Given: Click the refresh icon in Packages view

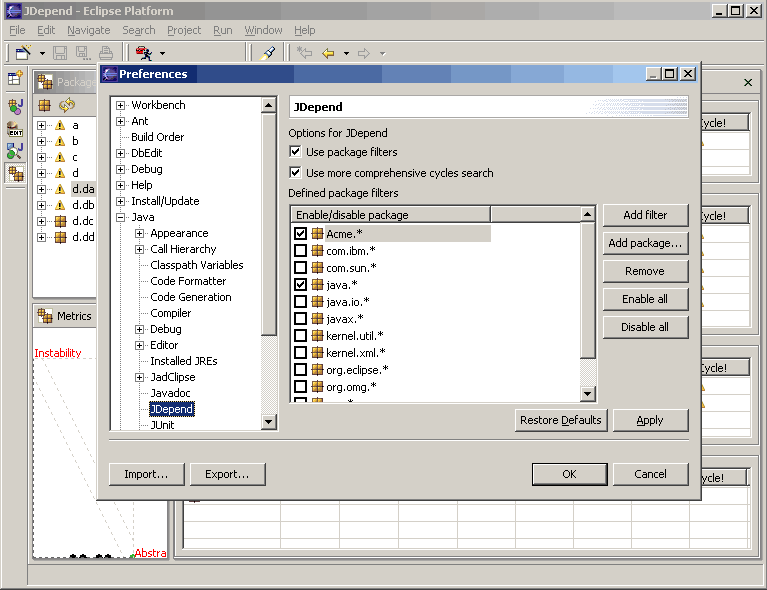Looking at the screenshot, I should [67, 105].
